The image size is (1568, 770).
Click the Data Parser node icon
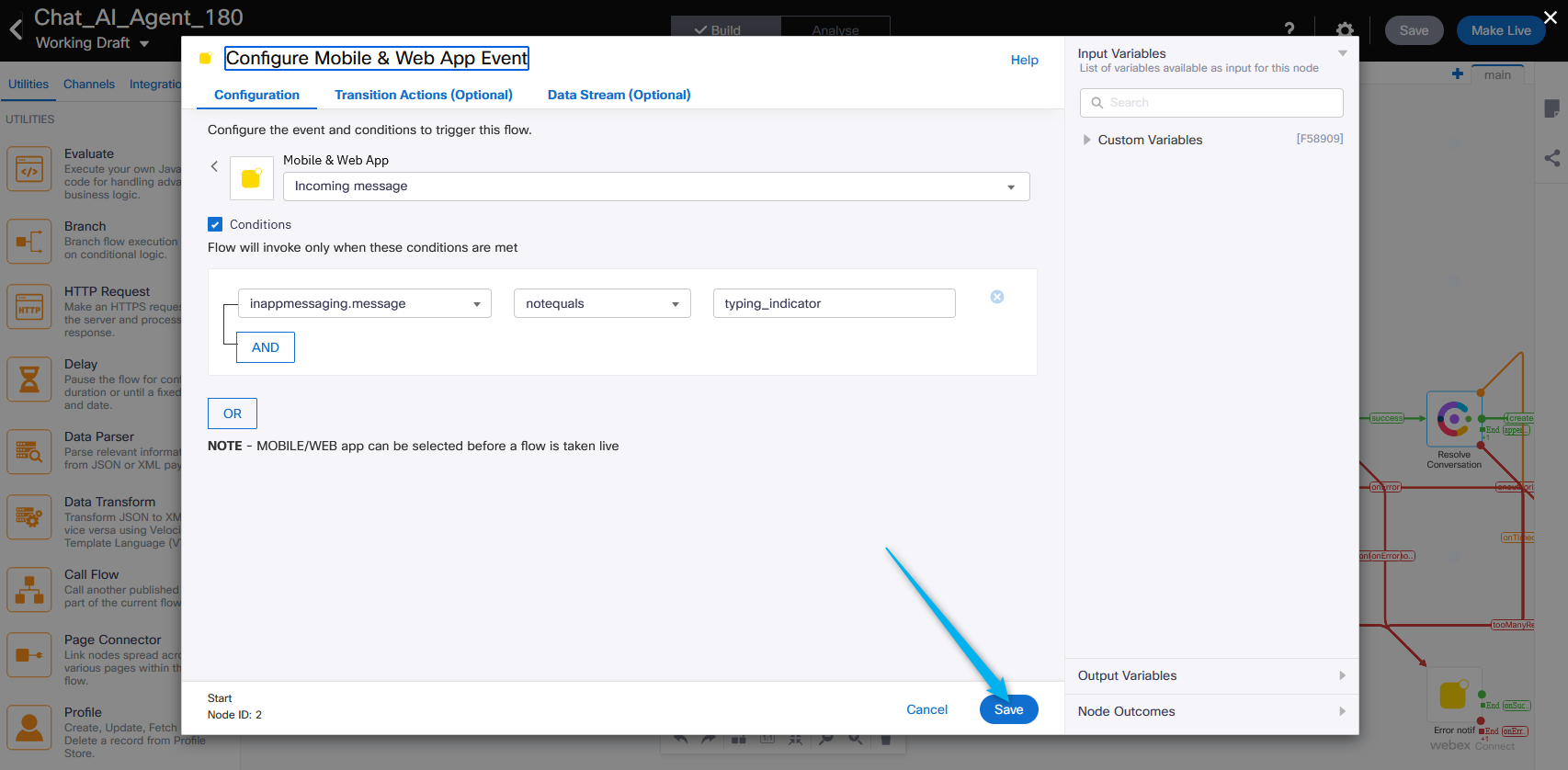click(29, 452)
